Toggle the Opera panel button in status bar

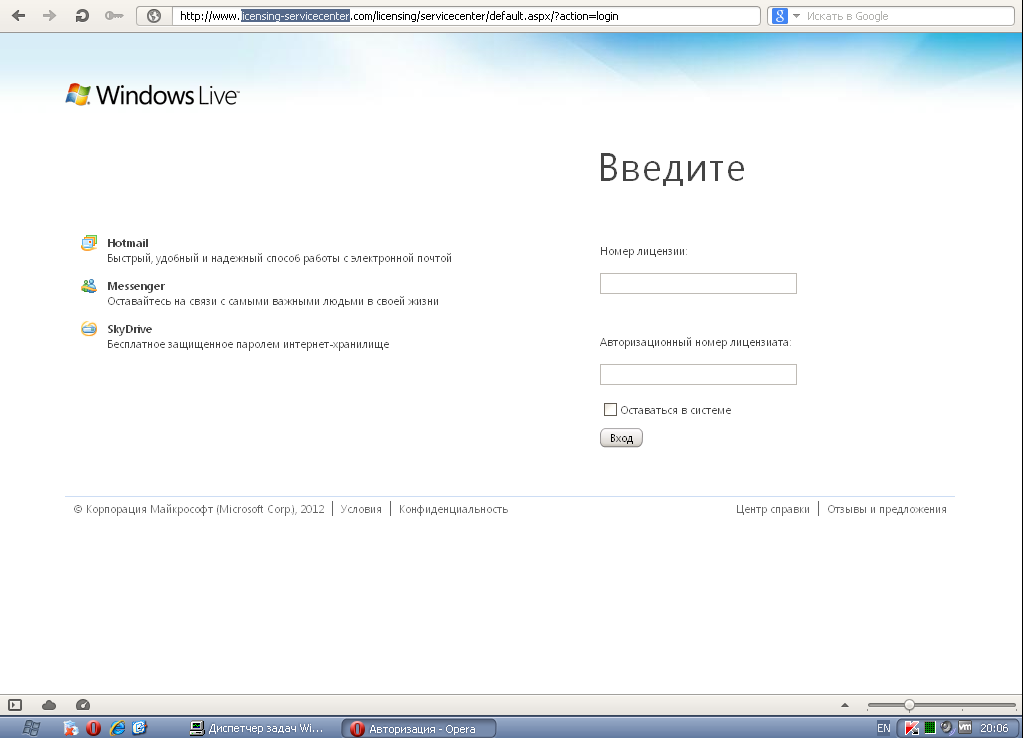(15, 705)
